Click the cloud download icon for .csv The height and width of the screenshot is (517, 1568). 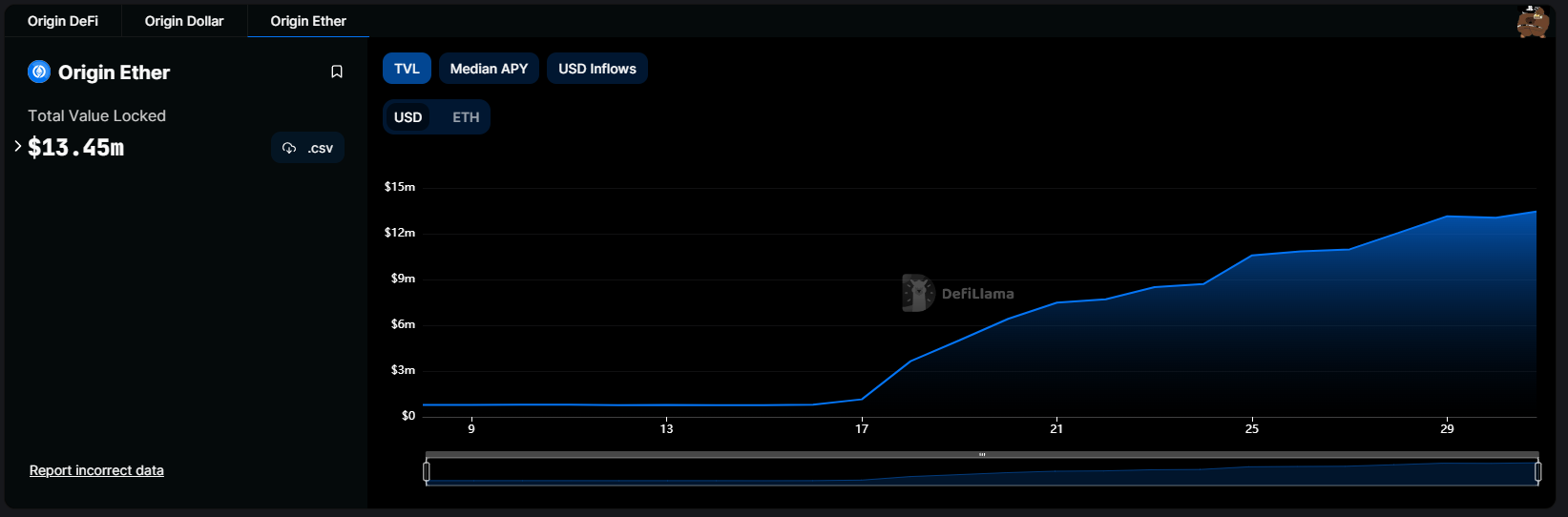tap(289, 148)
